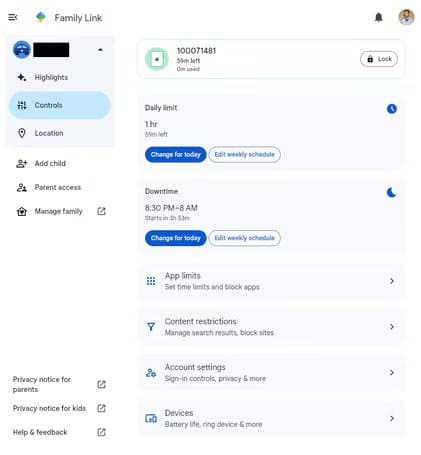
Task: Click the Manage family external link icon
Action: tap(101, 211)
